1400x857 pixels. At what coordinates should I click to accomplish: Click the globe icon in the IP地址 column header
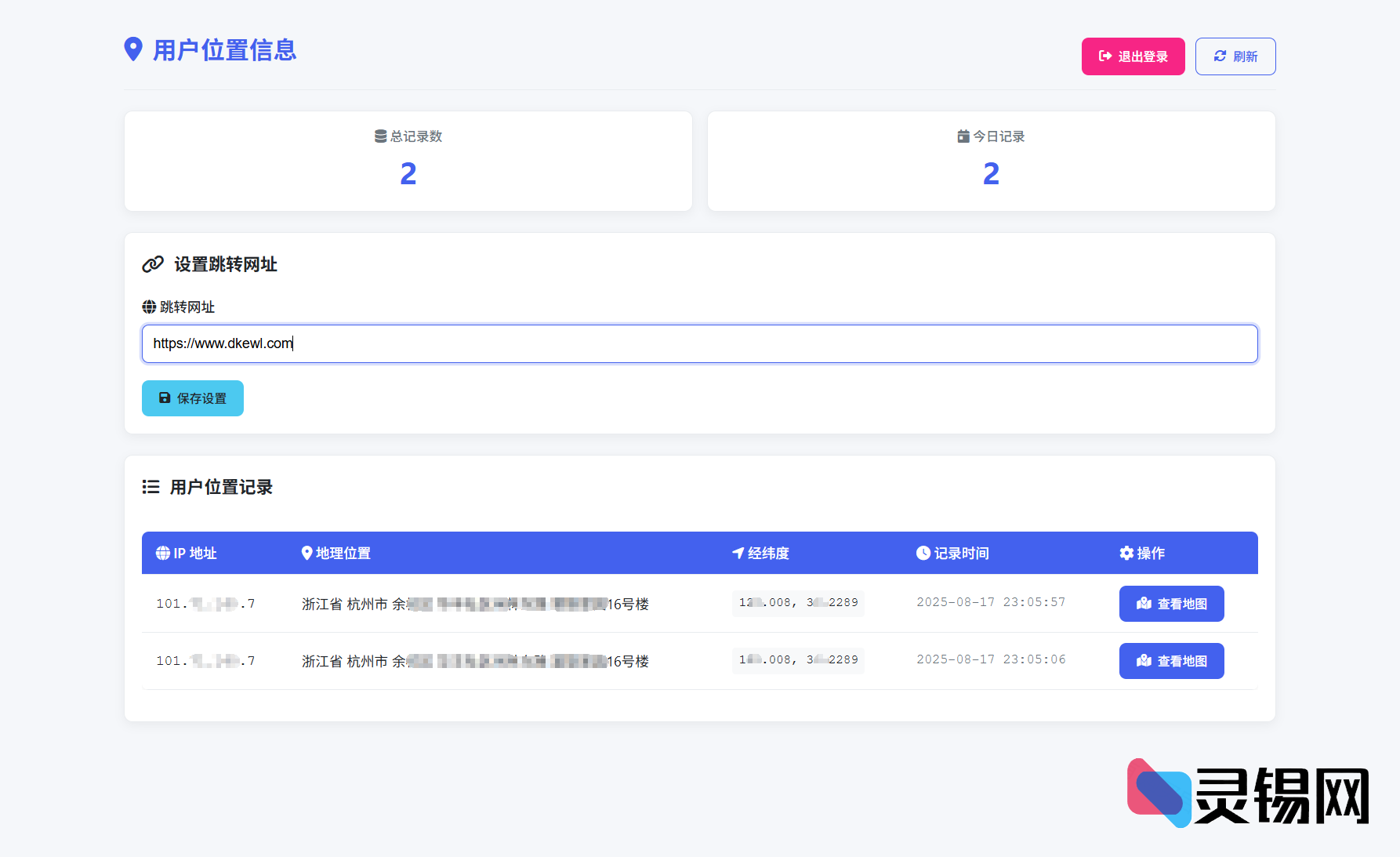tap(162, 553)
